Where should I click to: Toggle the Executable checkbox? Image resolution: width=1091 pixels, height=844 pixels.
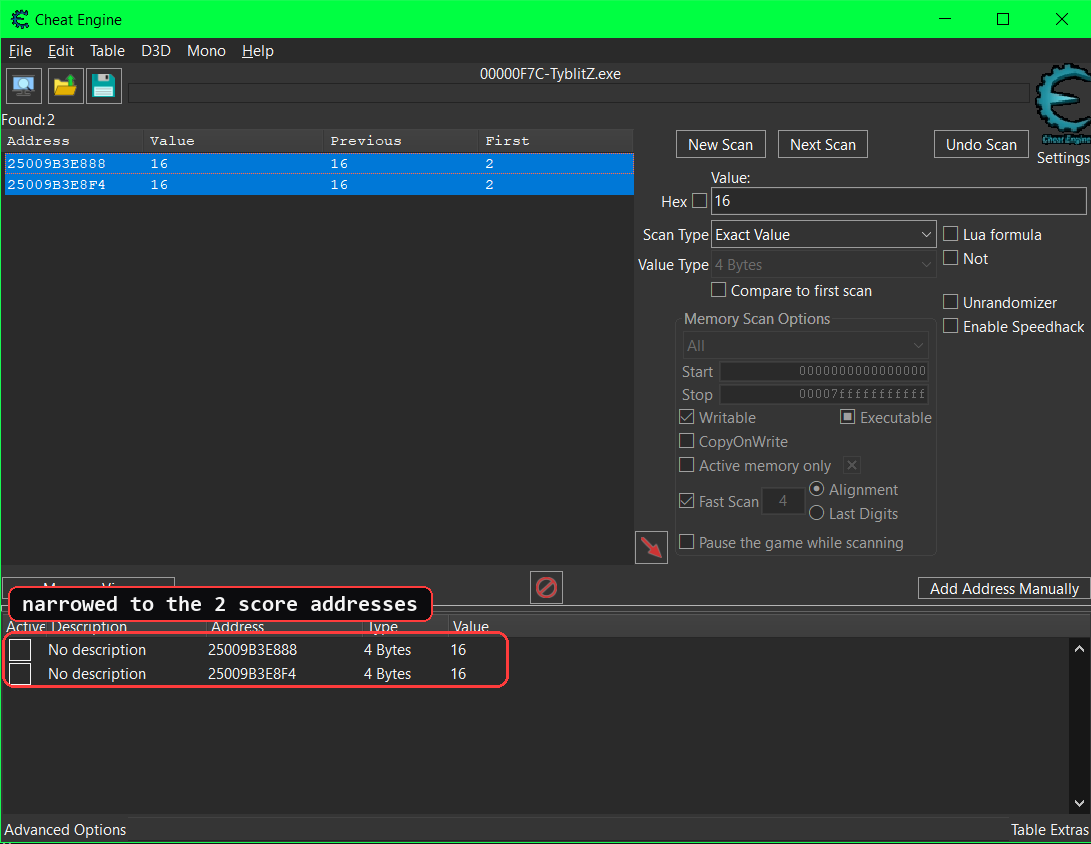847,417
